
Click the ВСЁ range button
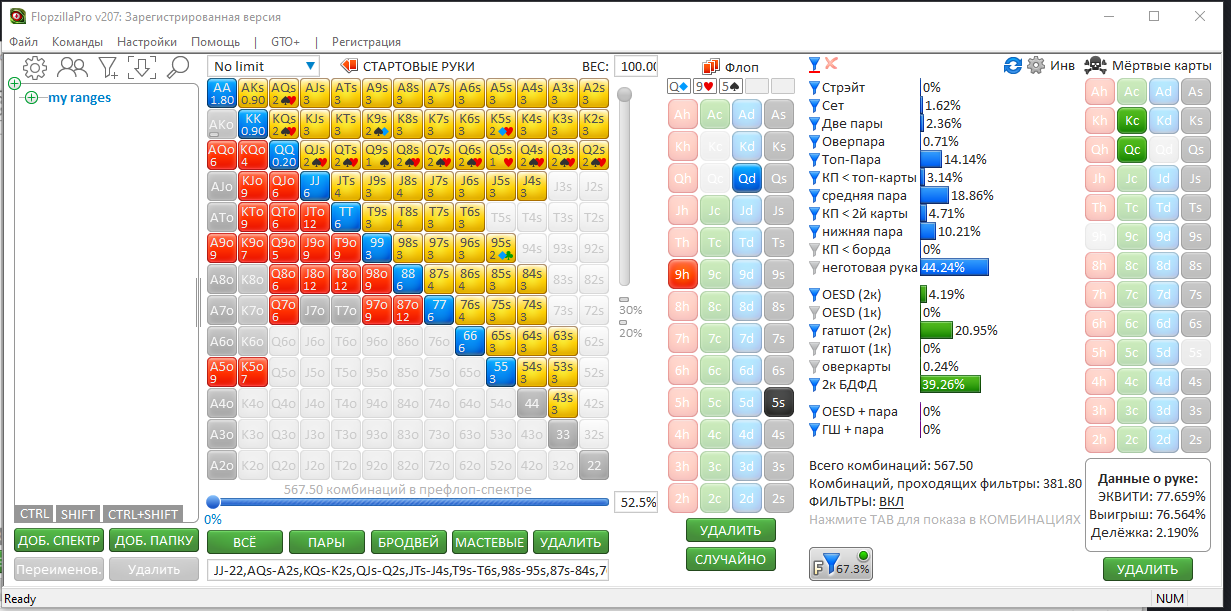[244, 542]
